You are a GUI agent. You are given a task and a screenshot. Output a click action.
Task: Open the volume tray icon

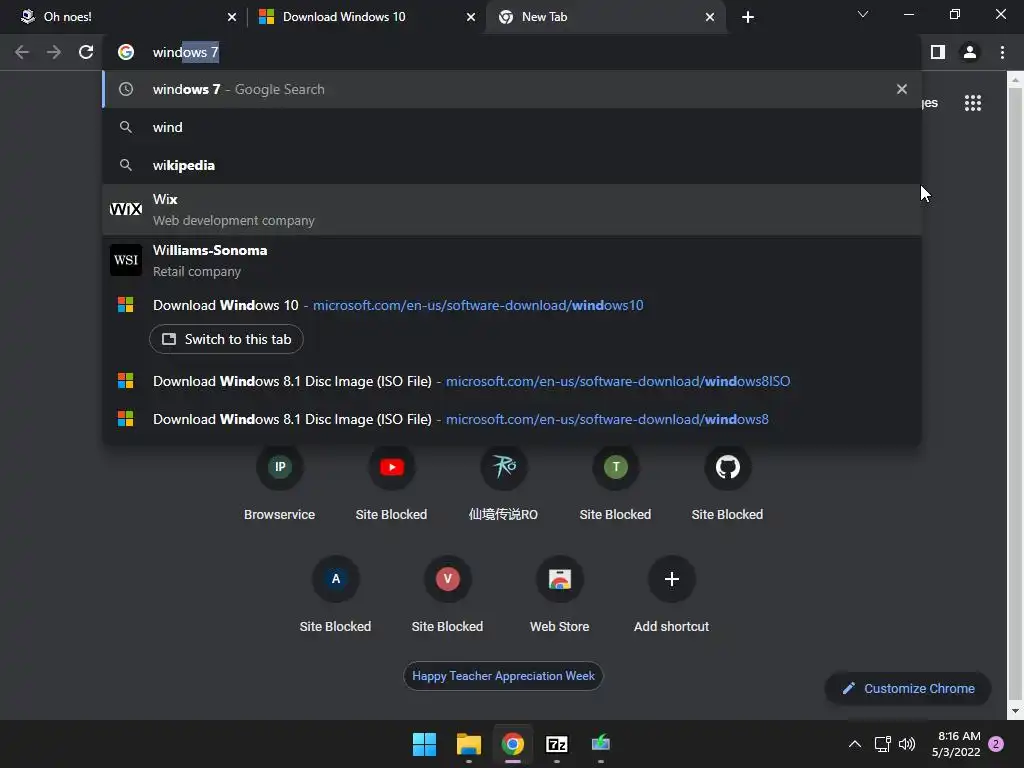click(906, 744)
